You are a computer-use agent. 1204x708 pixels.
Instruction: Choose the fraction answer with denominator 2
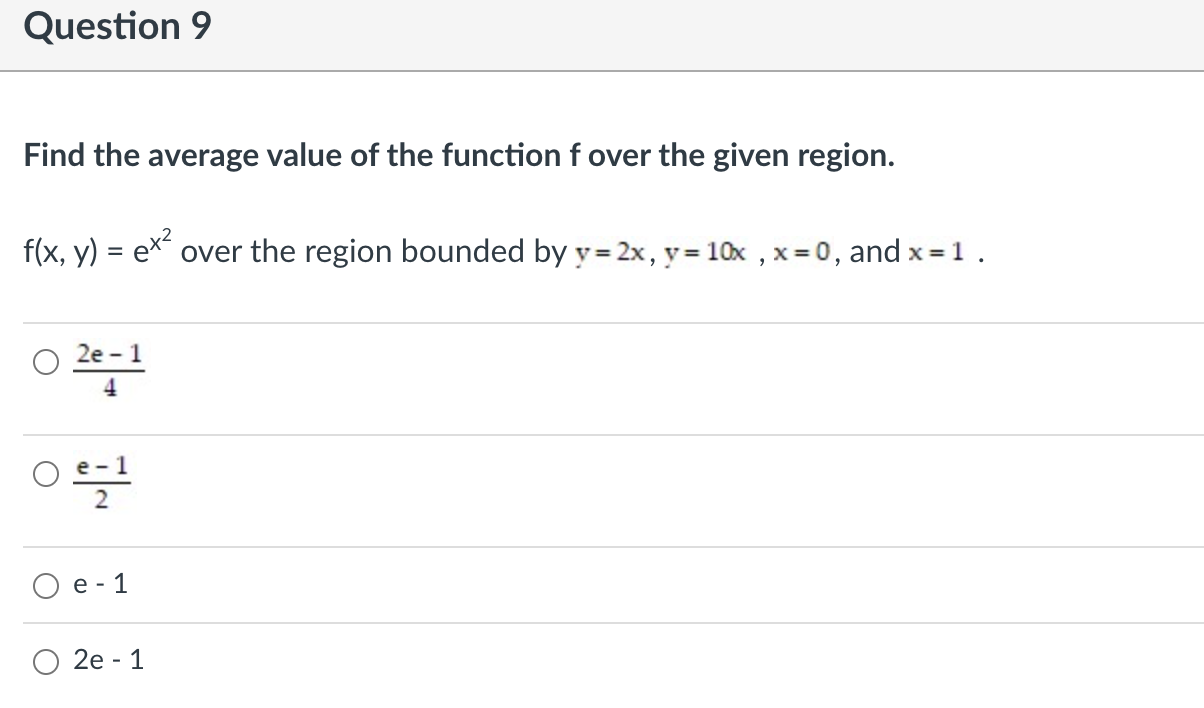point(104,478)
